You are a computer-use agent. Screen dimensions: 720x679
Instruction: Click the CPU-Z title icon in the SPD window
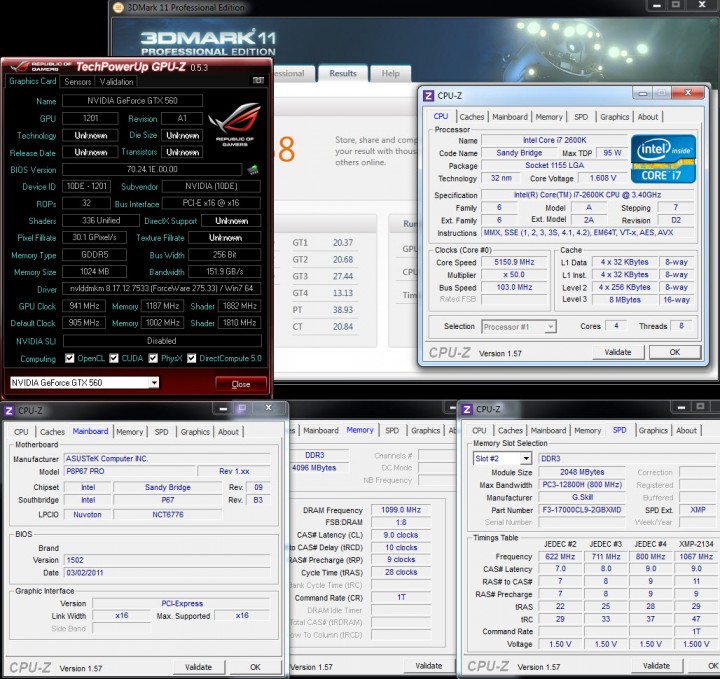(467, 409)
